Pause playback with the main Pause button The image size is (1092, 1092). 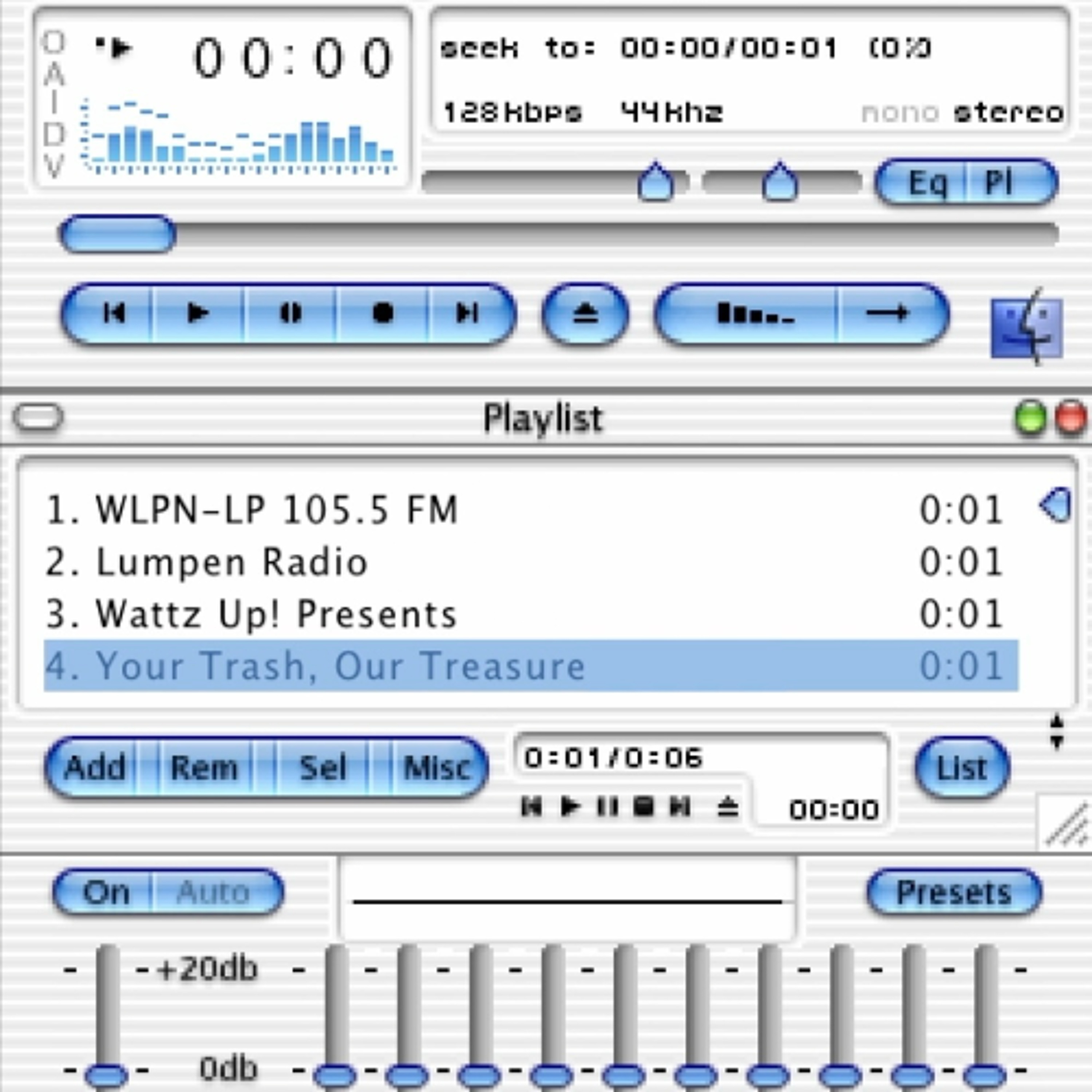point(290,314)
